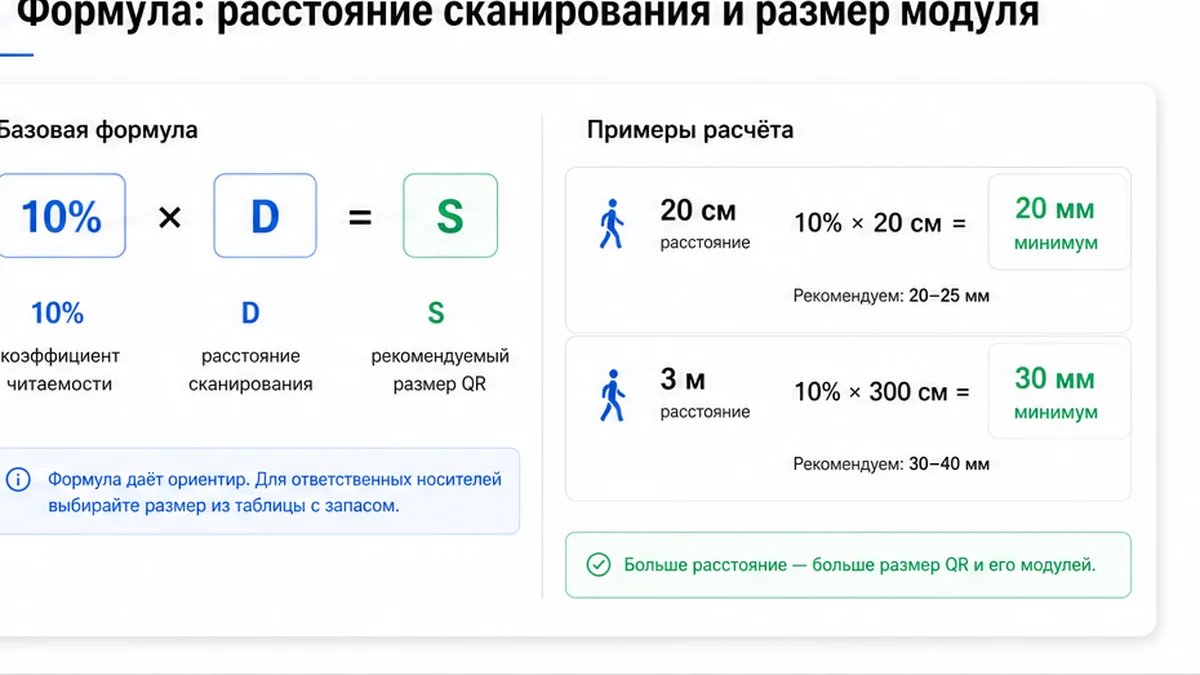The image size is (1200, 675).
Task: Click the "20 см" distance value
Action: click(698, 211)
